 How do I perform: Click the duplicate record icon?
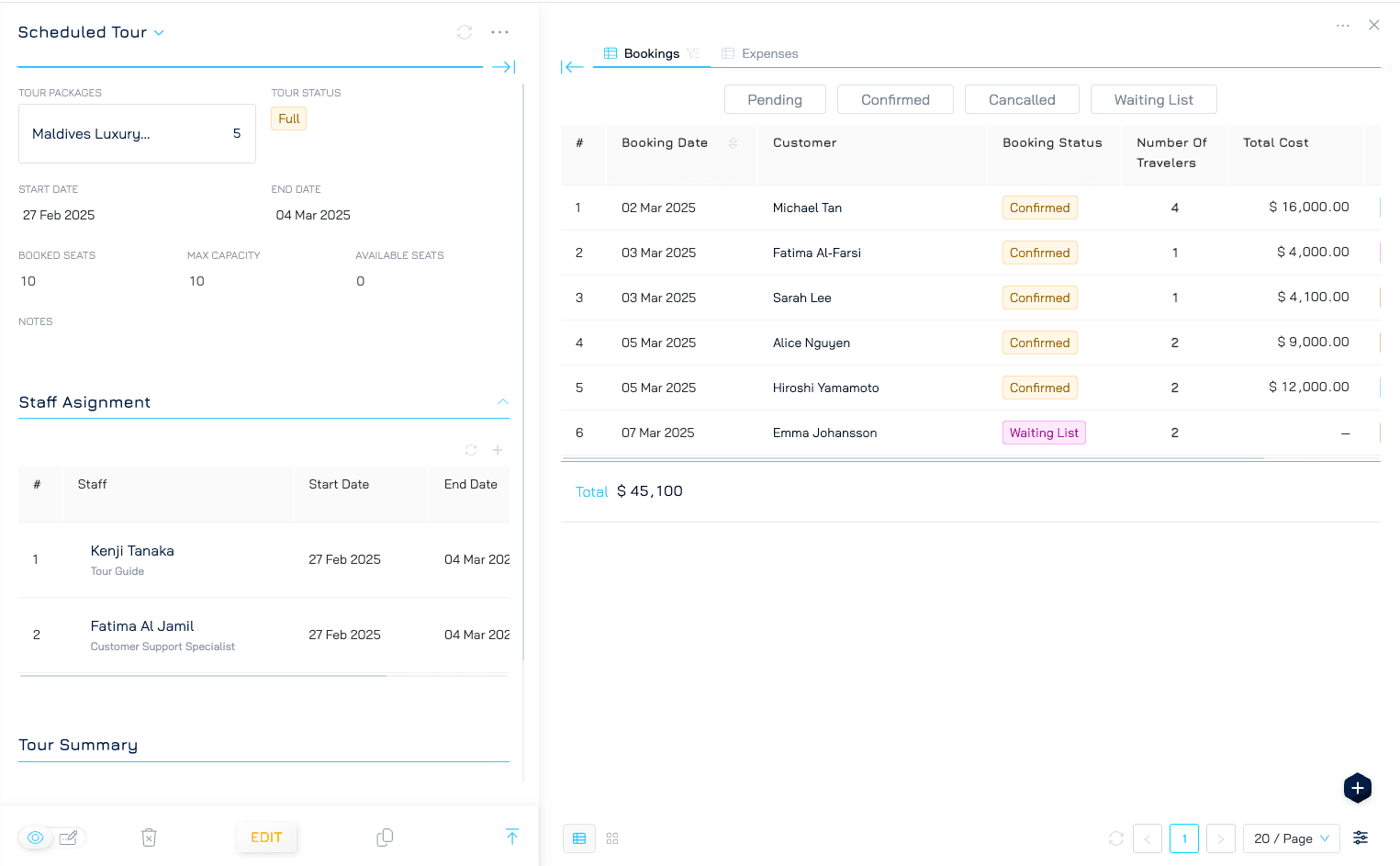point(385,838)
